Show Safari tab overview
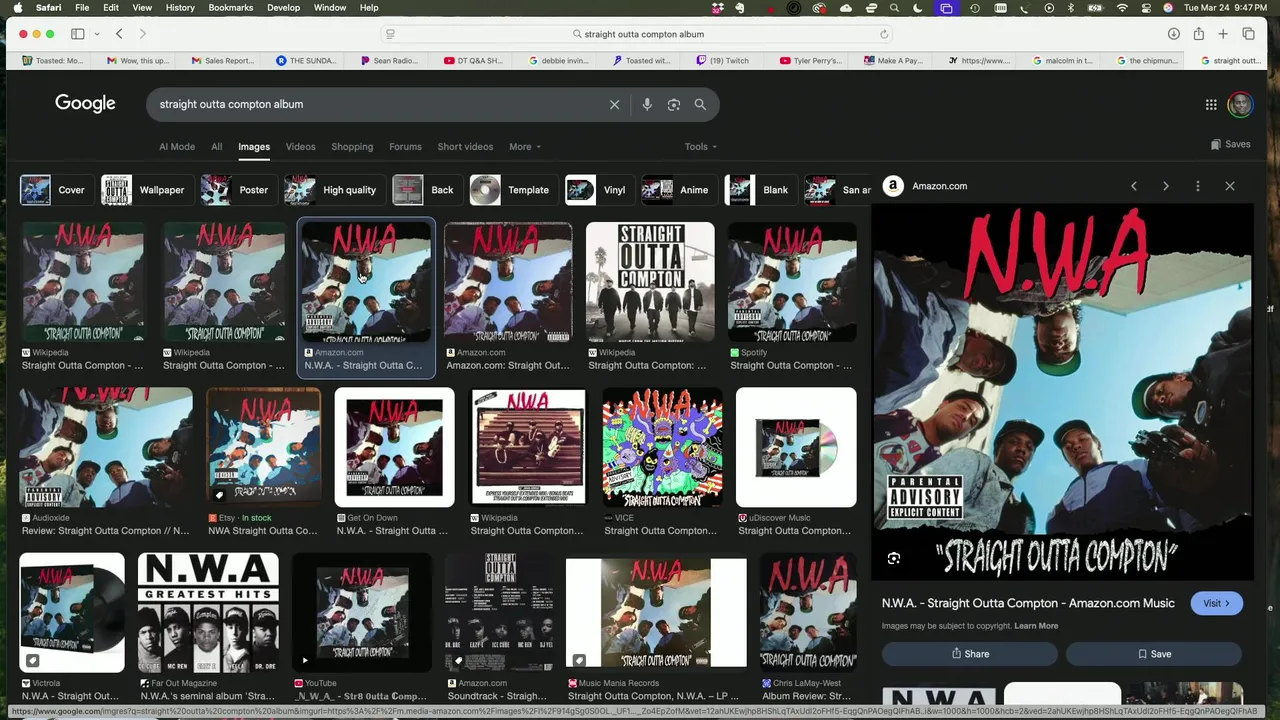1280x720 pixels. (x=1248, y=34)
